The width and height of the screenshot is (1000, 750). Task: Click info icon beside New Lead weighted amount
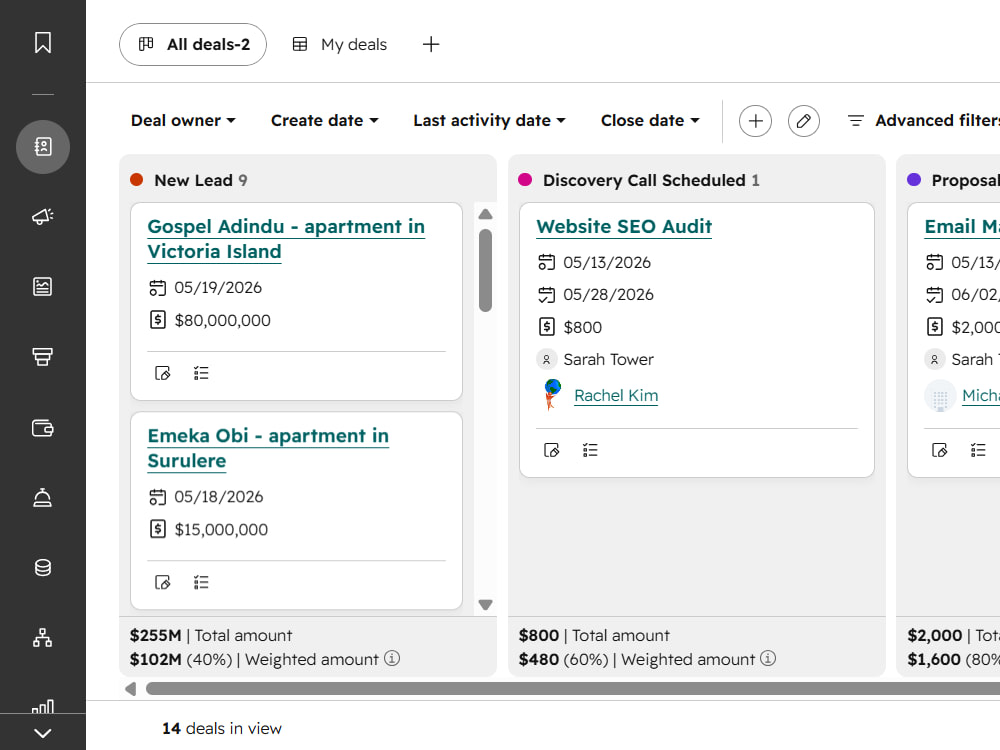[392, 658]
